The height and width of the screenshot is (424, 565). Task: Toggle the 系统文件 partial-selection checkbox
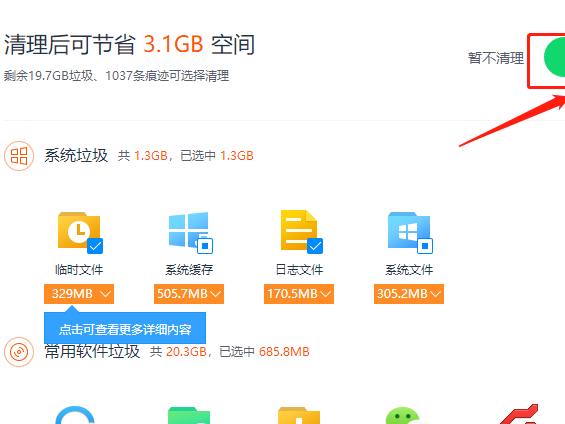425,246
